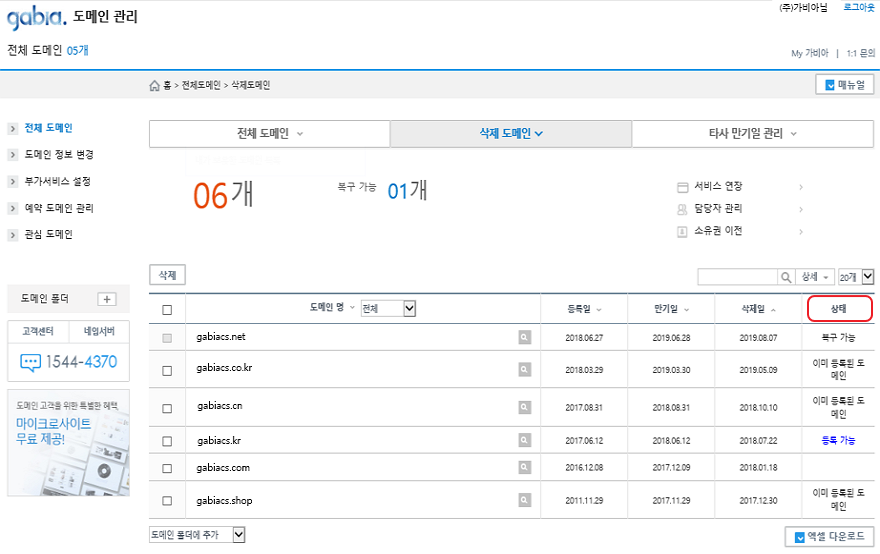Open the 전체 도메인 tab
Image resolution: width=880 pixels, height=554 pixels.
(x=269, y=134)
